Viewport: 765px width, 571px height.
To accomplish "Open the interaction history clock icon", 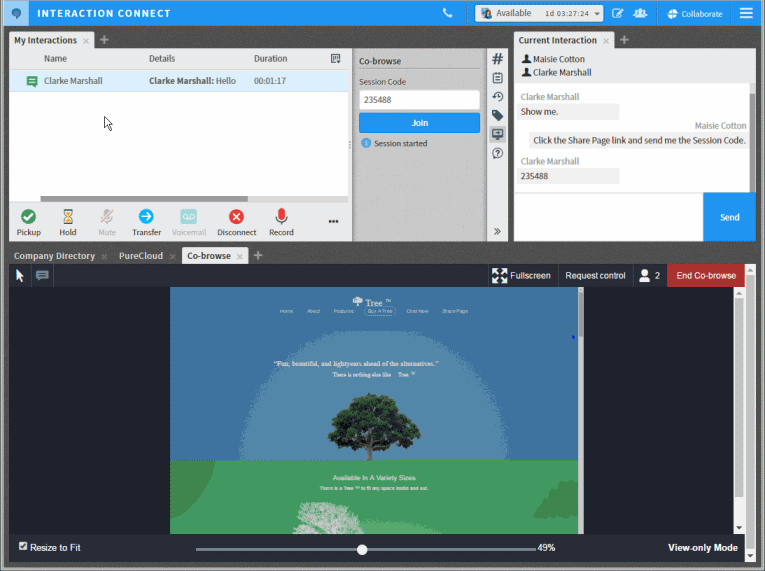I will point(497,97).
